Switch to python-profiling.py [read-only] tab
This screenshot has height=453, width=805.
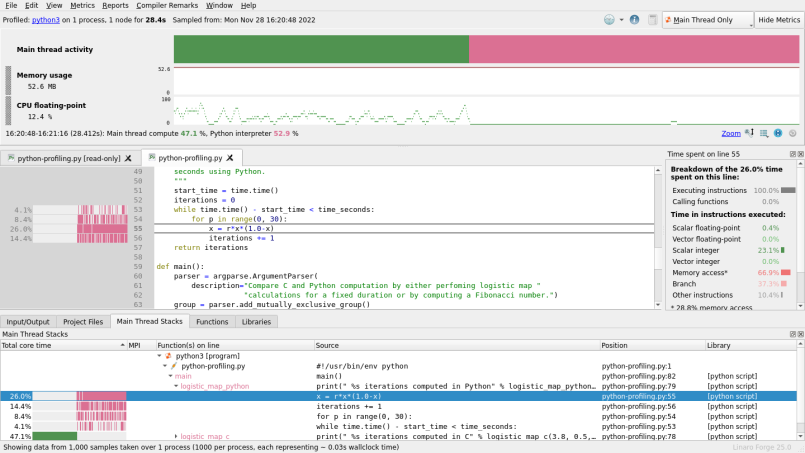(x=69, y=158)
